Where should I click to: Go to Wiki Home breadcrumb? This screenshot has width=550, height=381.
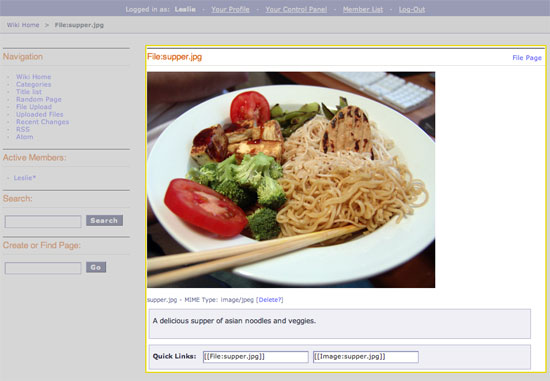click(23, 25)
